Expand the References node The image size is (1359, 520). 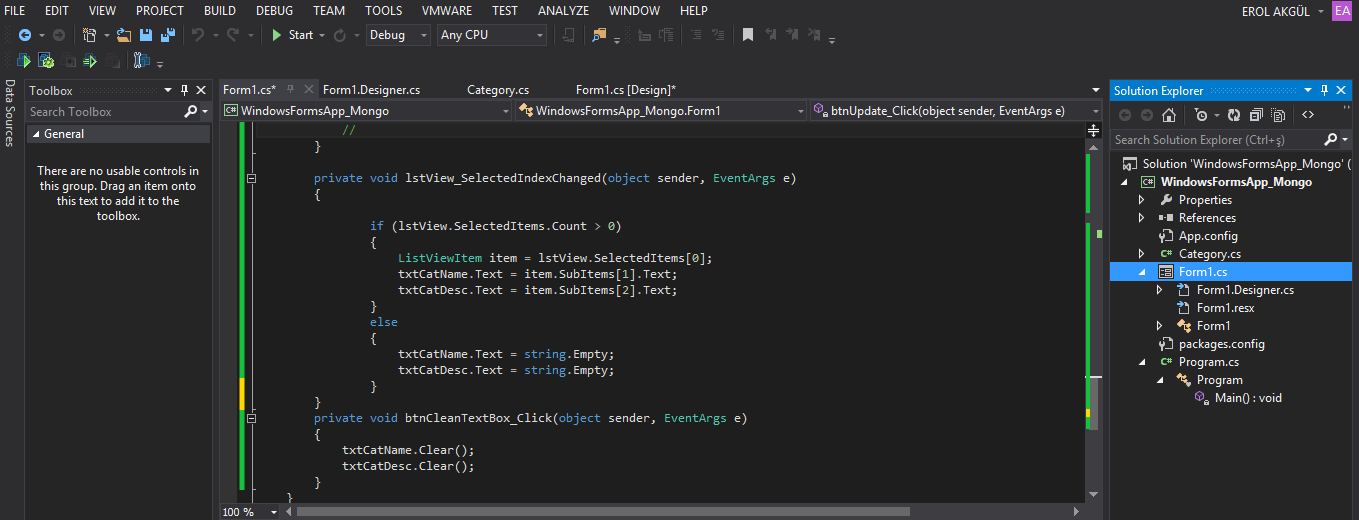(x=1142, y=218)
